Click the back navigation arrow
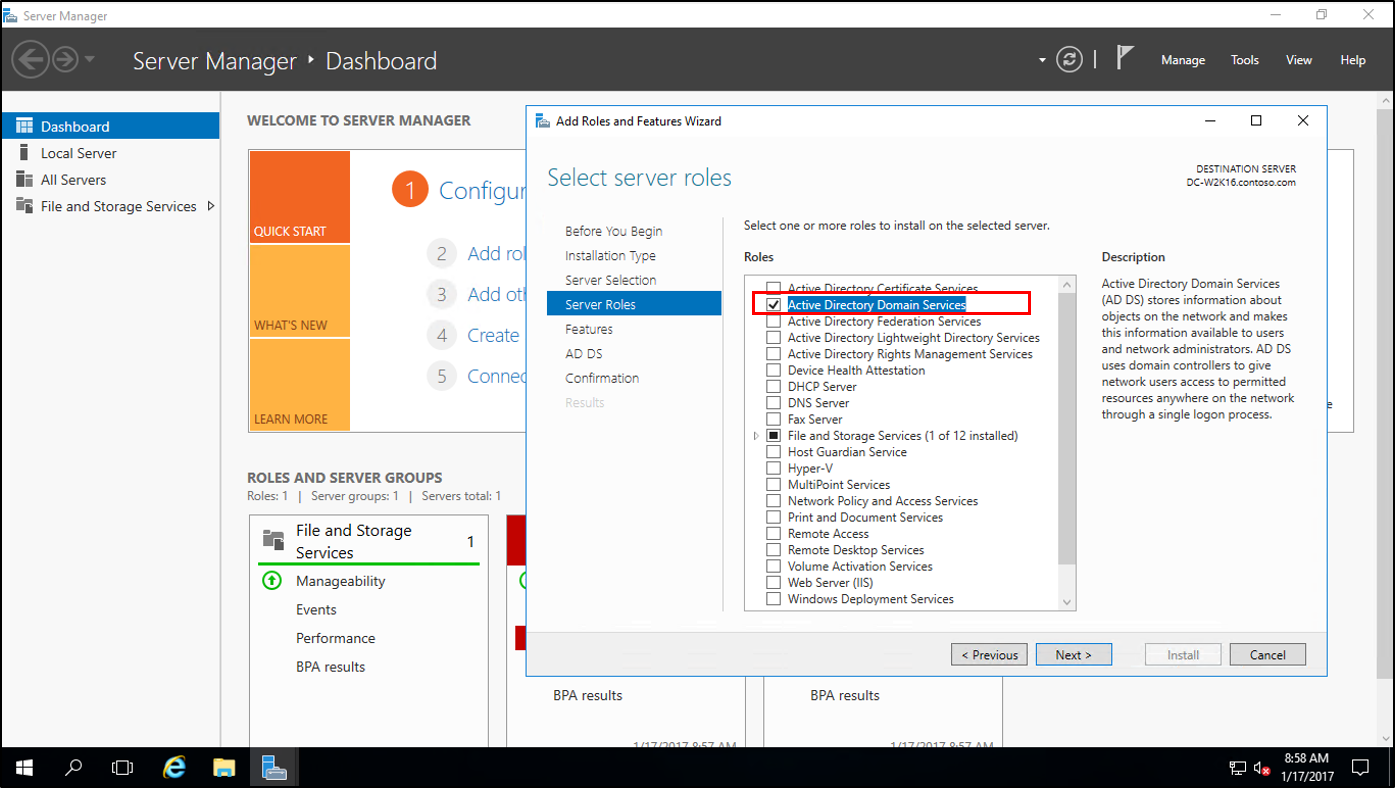Image resolution: width=1395 pixels, height=788 pixels. click(x=29, y=59)
